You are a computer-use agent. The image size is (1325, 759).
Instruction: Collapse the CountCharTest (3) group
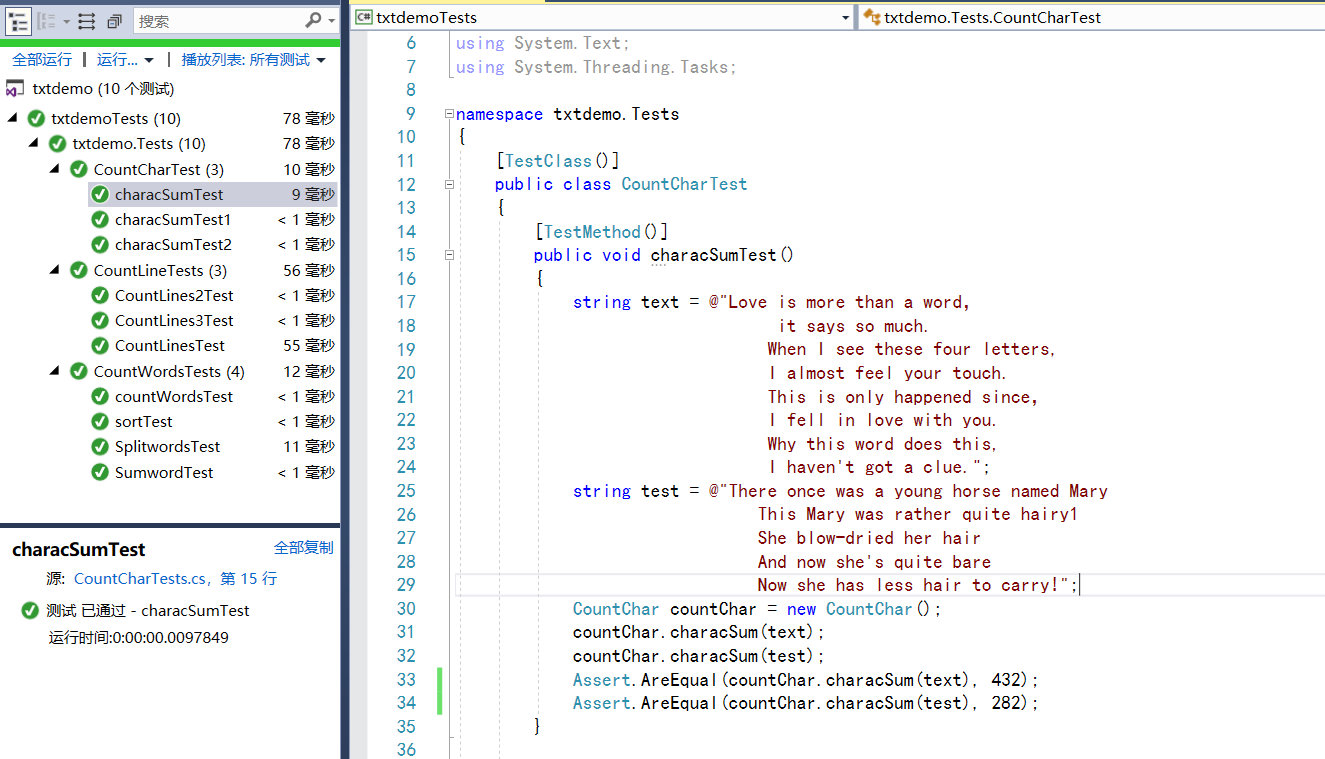click(x=55, y=169)
